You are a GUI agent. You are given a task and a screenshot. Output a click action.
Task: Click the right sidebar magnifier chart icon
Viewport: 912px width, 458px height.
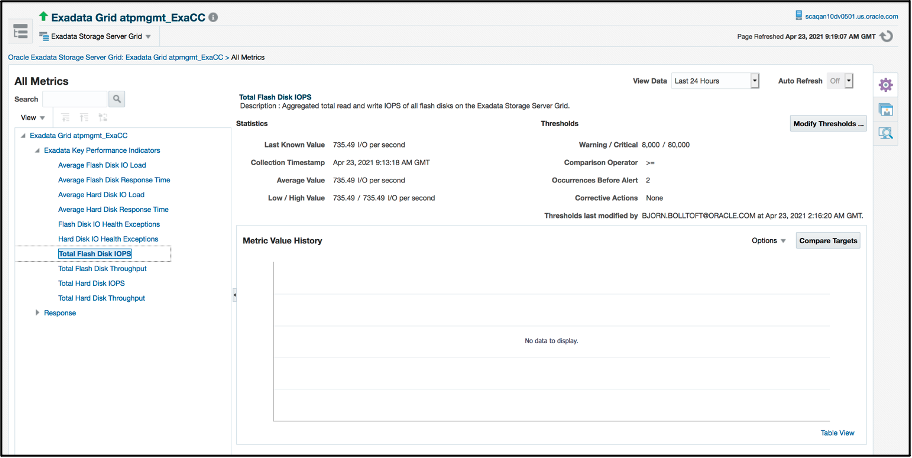coord(885,134)
